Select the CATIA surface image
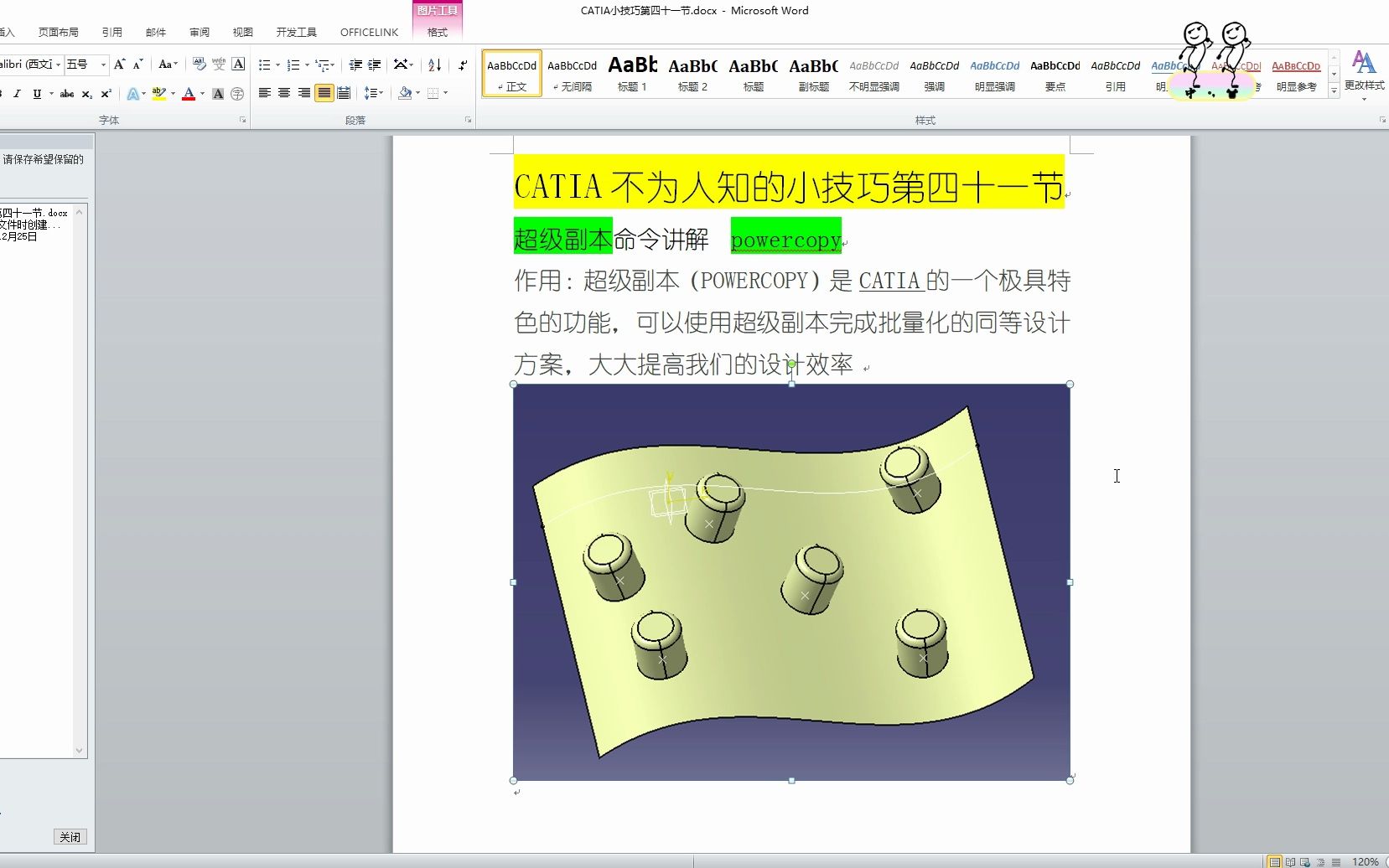The image size is (1389, 868). [x=791, y=582]
